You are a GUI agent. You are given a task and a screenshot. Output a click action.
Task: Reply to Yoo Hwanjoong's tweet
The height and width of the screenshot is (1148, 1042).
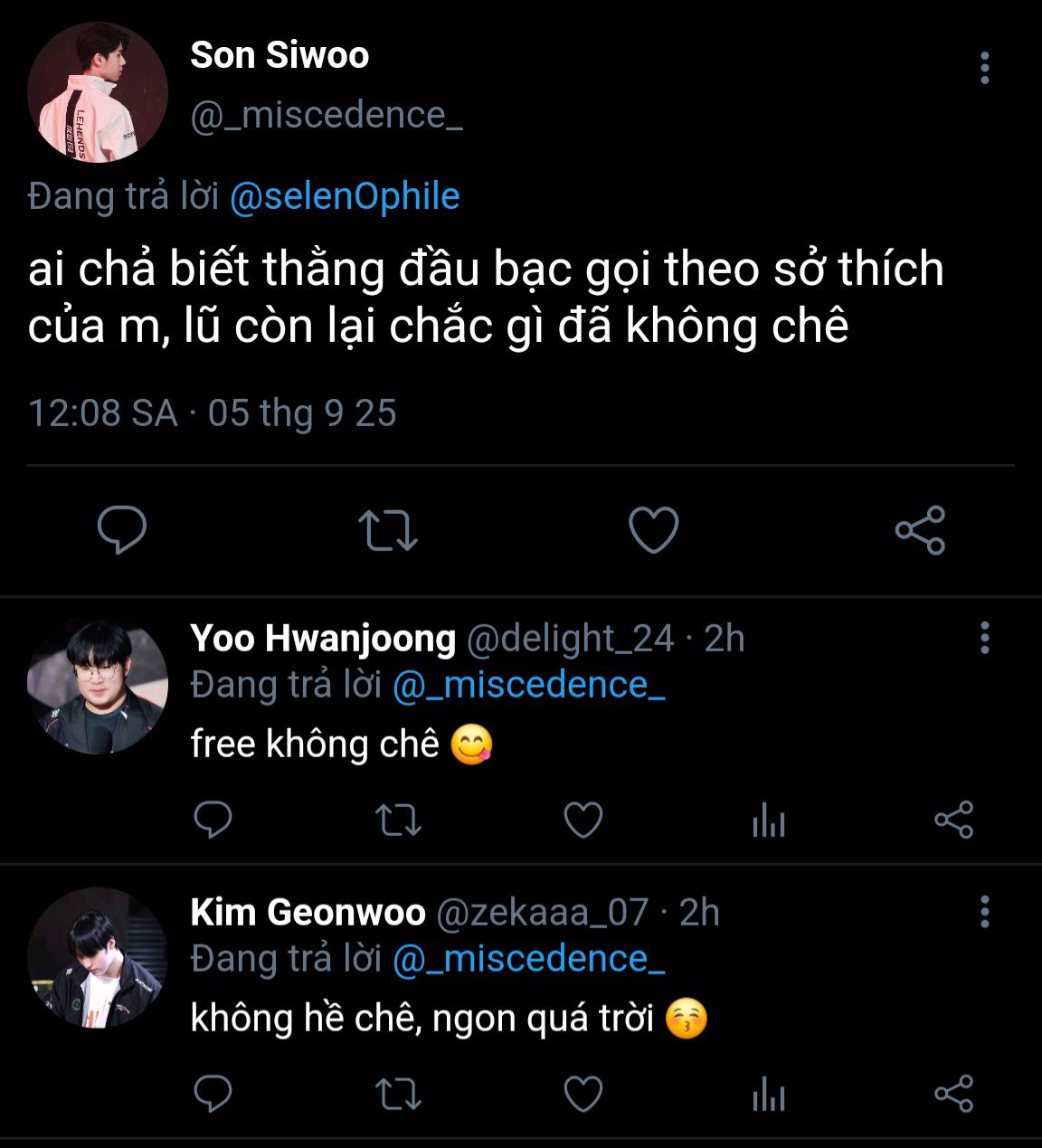213,821
